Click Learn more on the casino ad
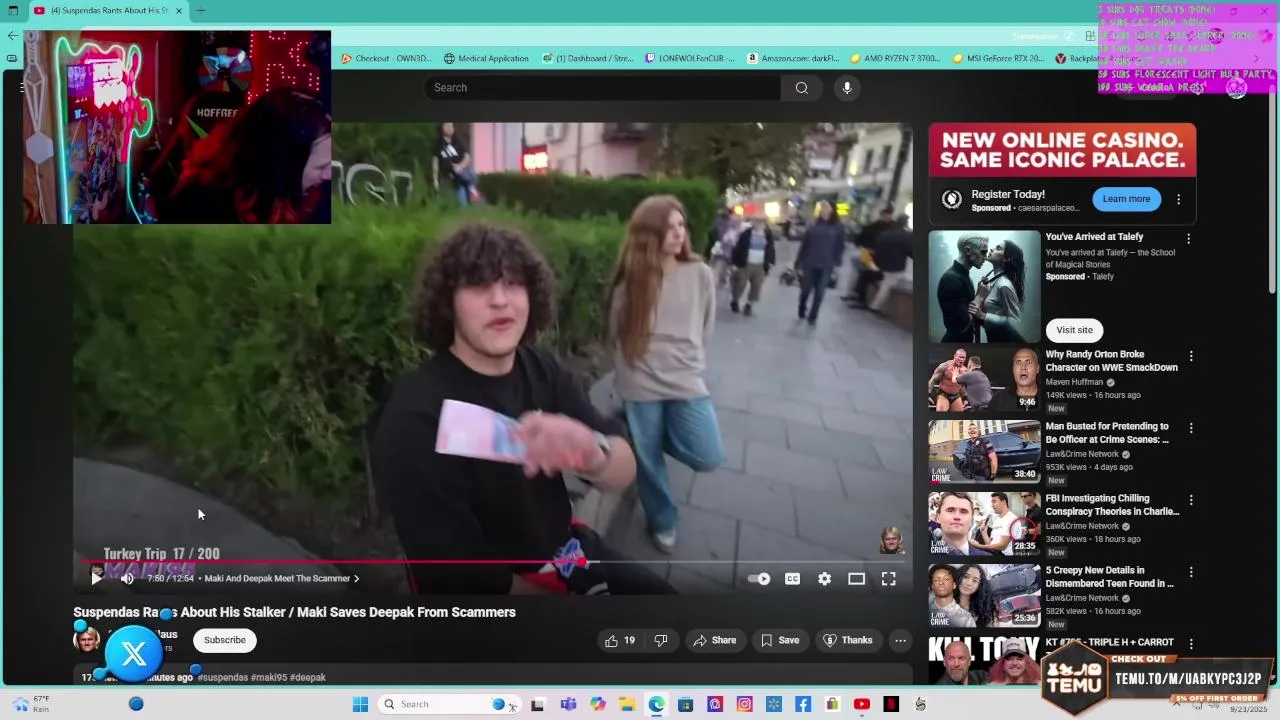1280x720 pixels. tap(1126, 199)
